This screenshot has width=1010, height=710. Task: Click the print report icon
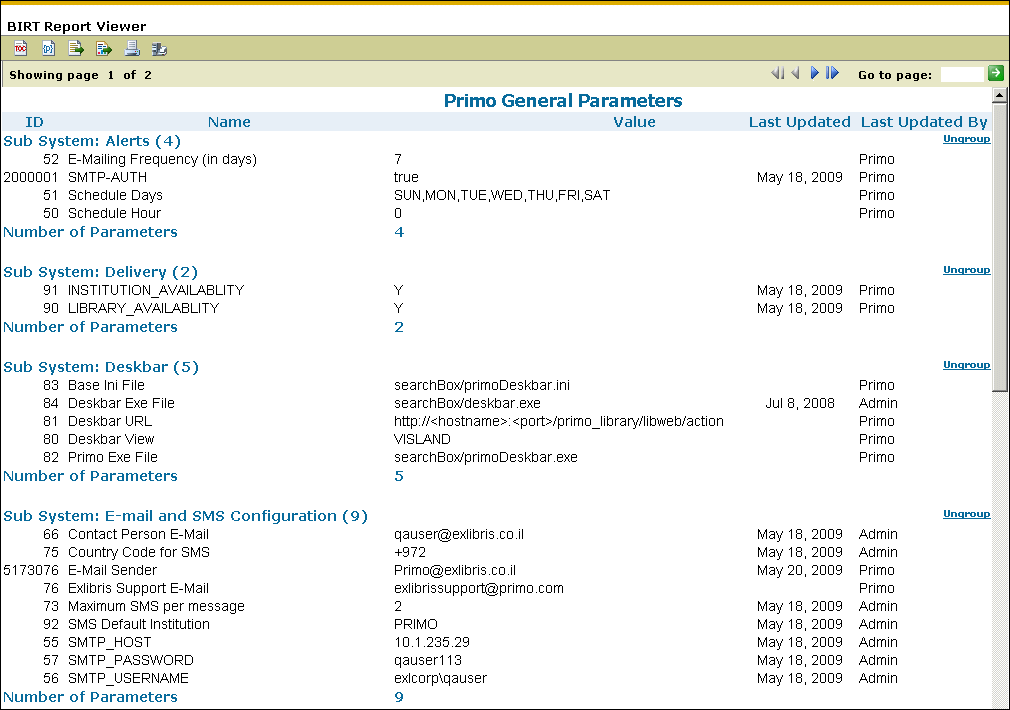(x=131, y=48)
